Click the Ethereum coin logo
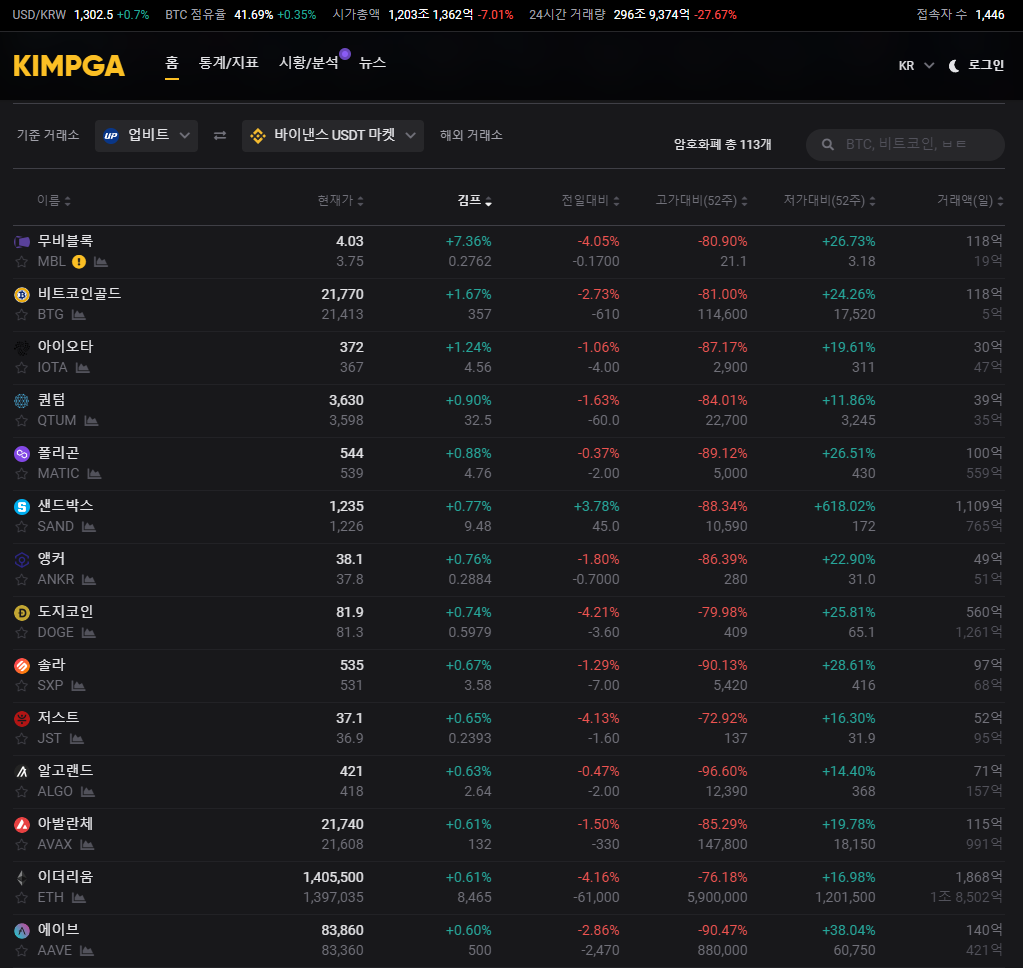The width and height of the screenshot is (1023, 968). [x=22, y=877]
